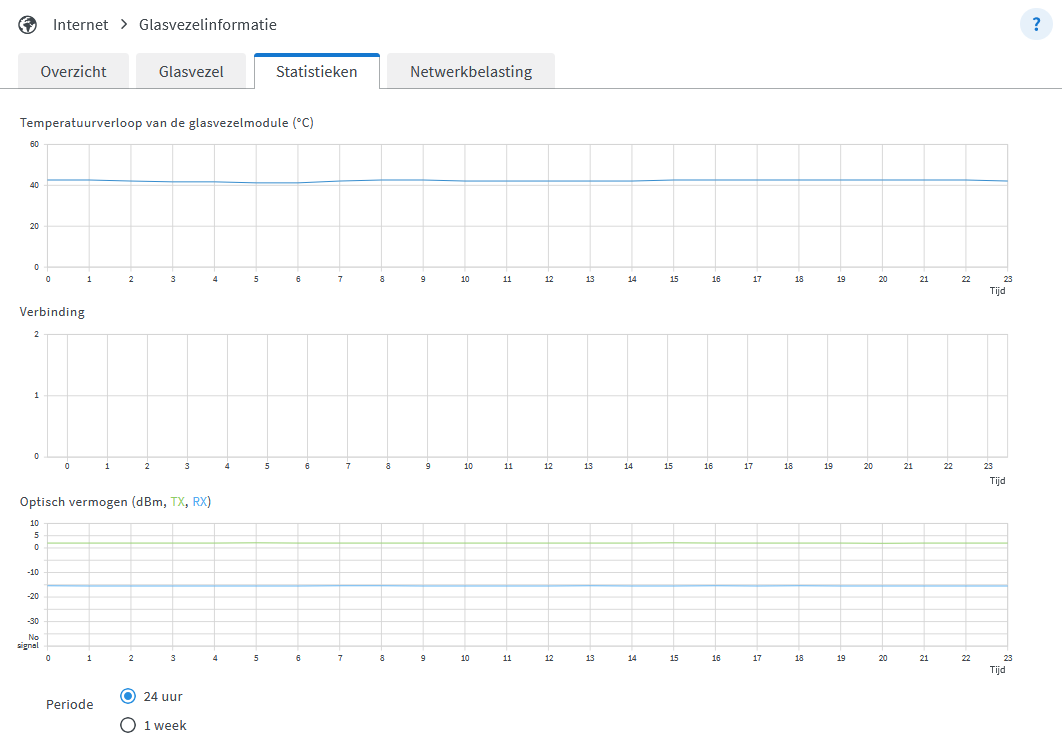The width and height of the screenshot is (1062, 747).
Task: Click the Tijd label under Verbinding chart
Action: coord(997,480)
